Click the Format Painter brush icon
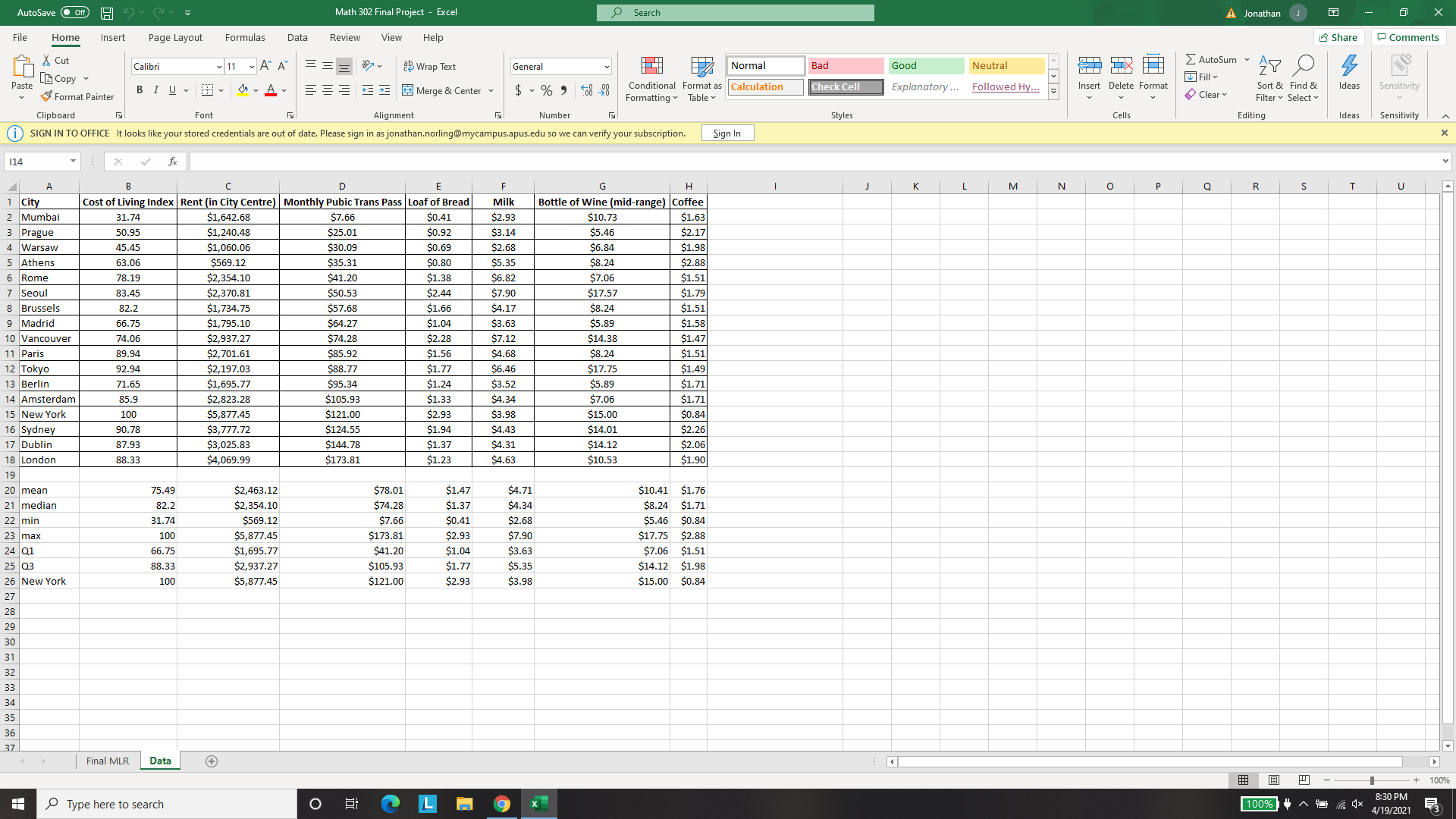The width and height of the screenshot is (1456, 819). (x=46, y=96)
